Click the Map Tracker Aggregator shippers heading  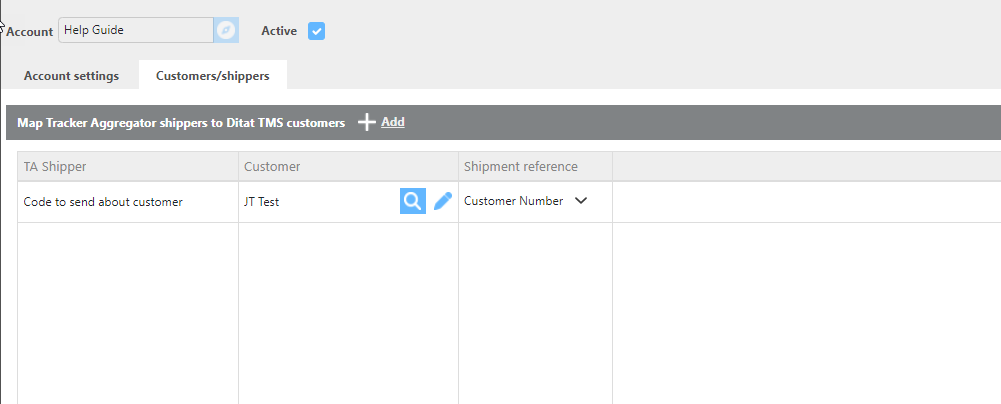click(x=181, y=123)
